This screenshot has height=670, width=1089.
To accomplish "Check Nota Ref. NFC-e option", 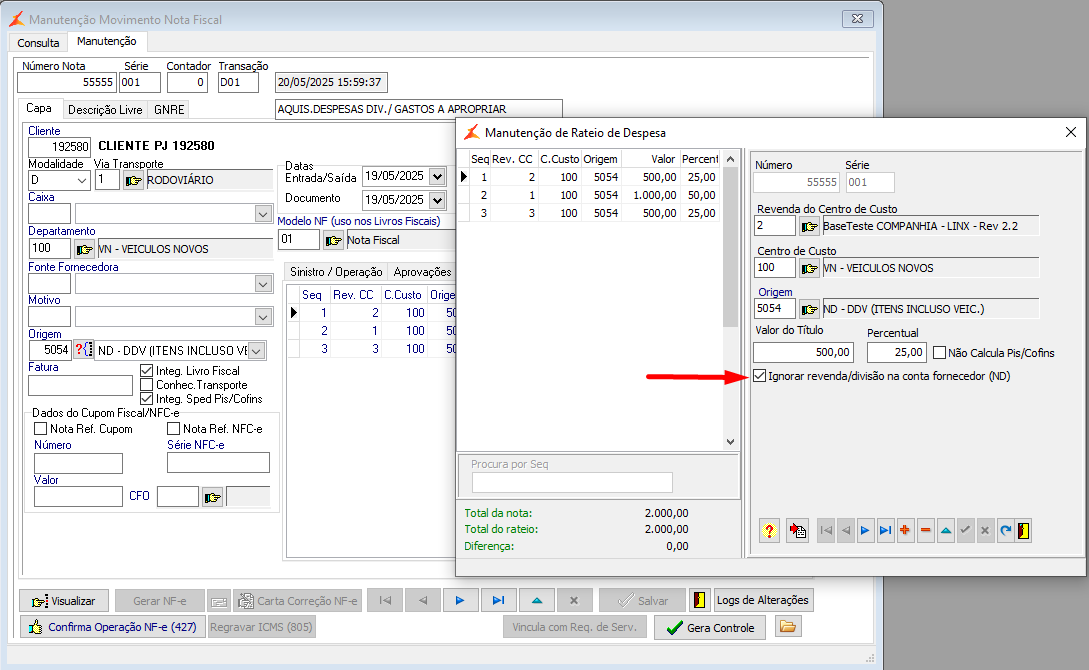I will (x=174, y=429).
